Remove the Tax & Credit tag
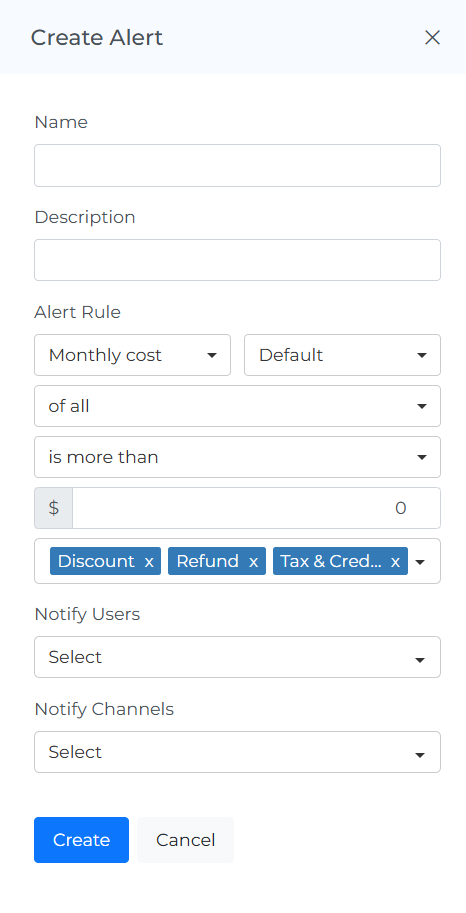The width and height of the screenshot is (466, 913). pyautogui.click(x=396, y=561)
